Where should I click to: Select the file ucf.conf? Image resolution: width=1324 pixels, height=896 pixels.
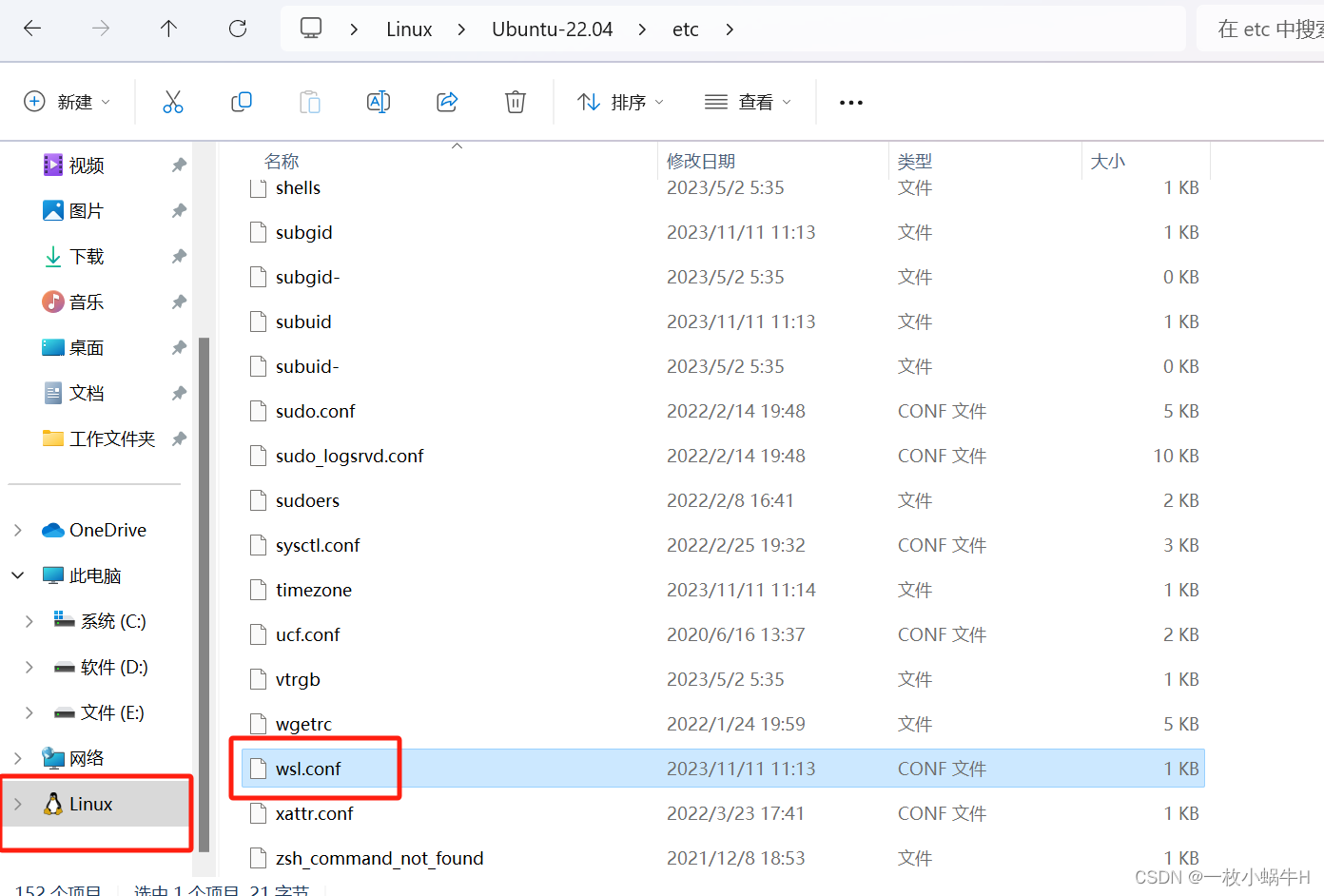pos(307,634)
